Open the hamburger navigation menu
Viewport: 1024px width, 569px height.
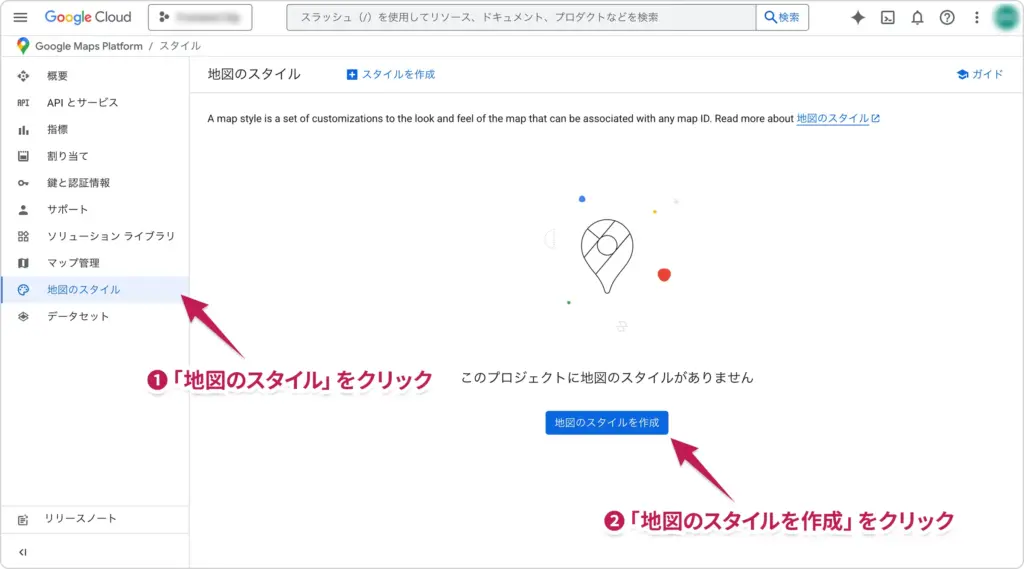[20, 18]
